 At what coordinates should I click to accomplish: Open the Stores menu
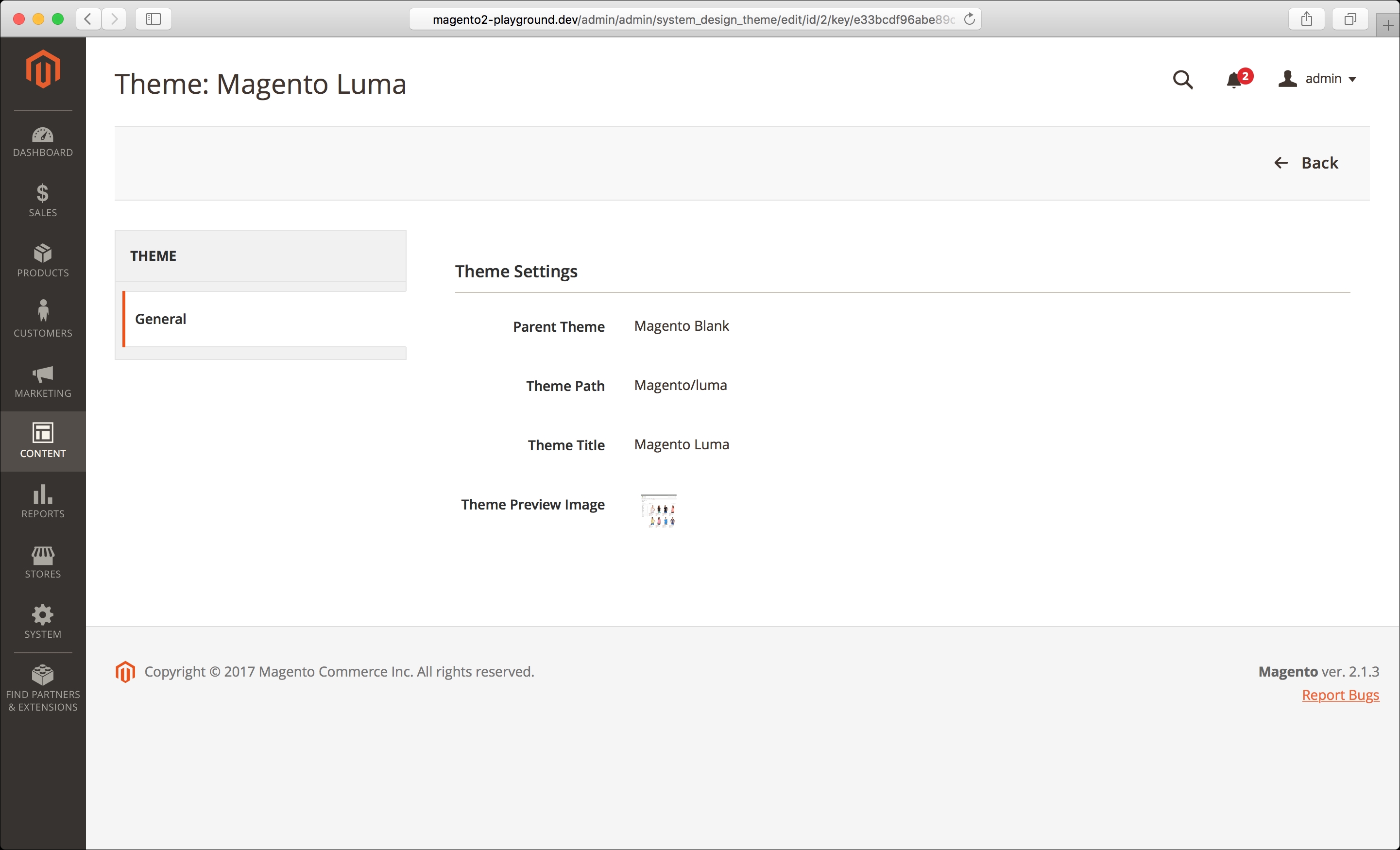43,562
